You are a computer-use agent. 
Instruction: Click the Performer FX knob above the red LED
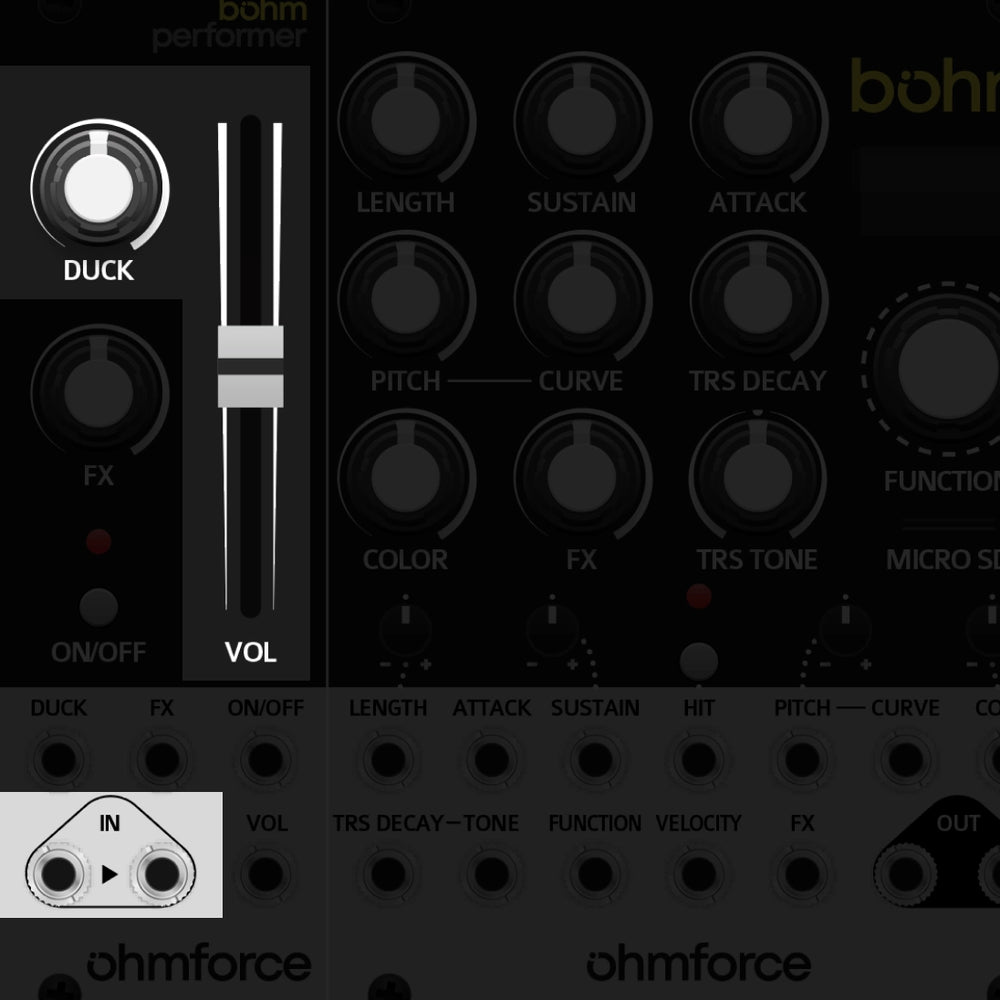tap(98, 392)
